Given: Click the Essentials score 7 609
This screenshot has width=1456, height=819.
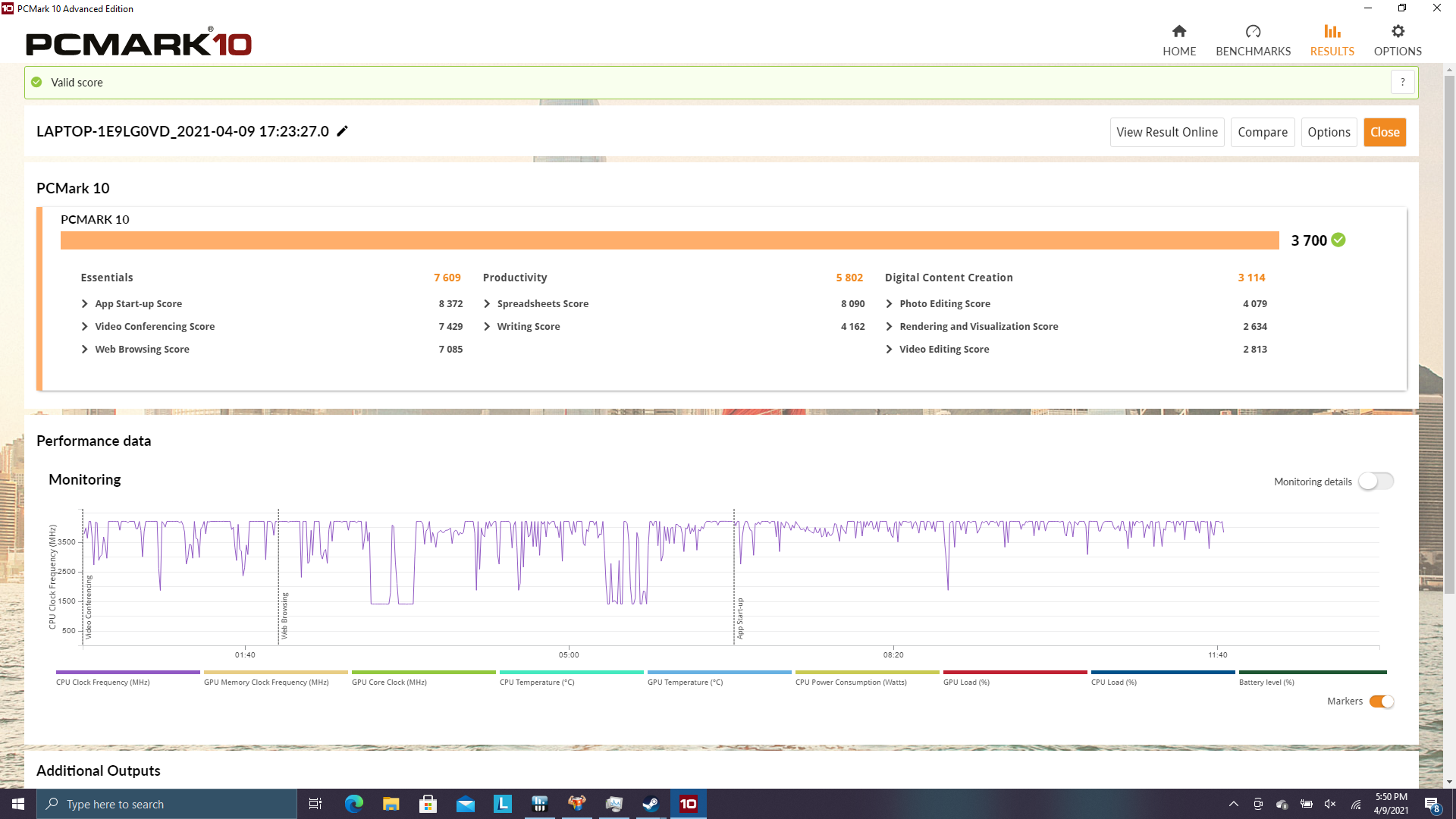Looking at the screenshot, I should (x=447, y=278).
